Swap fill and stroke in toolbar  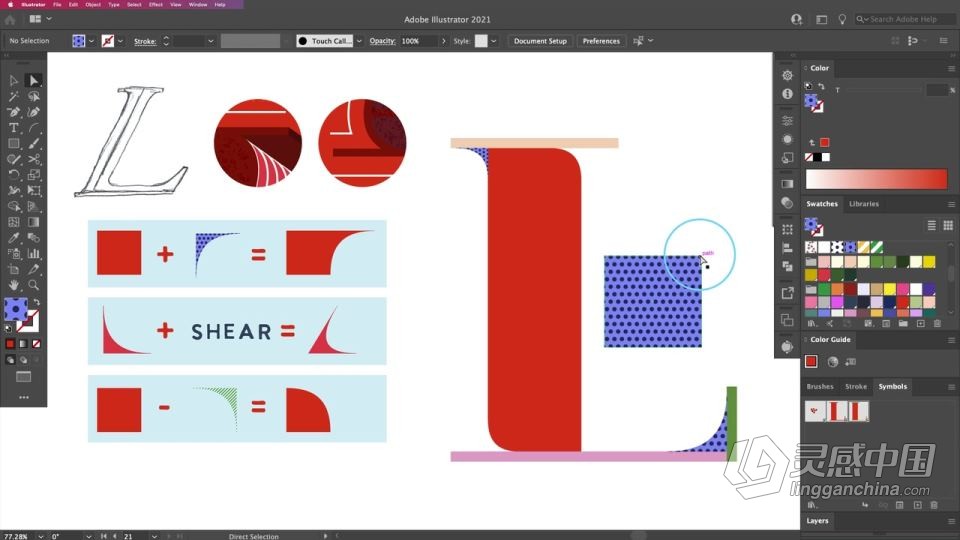point(37,302)
